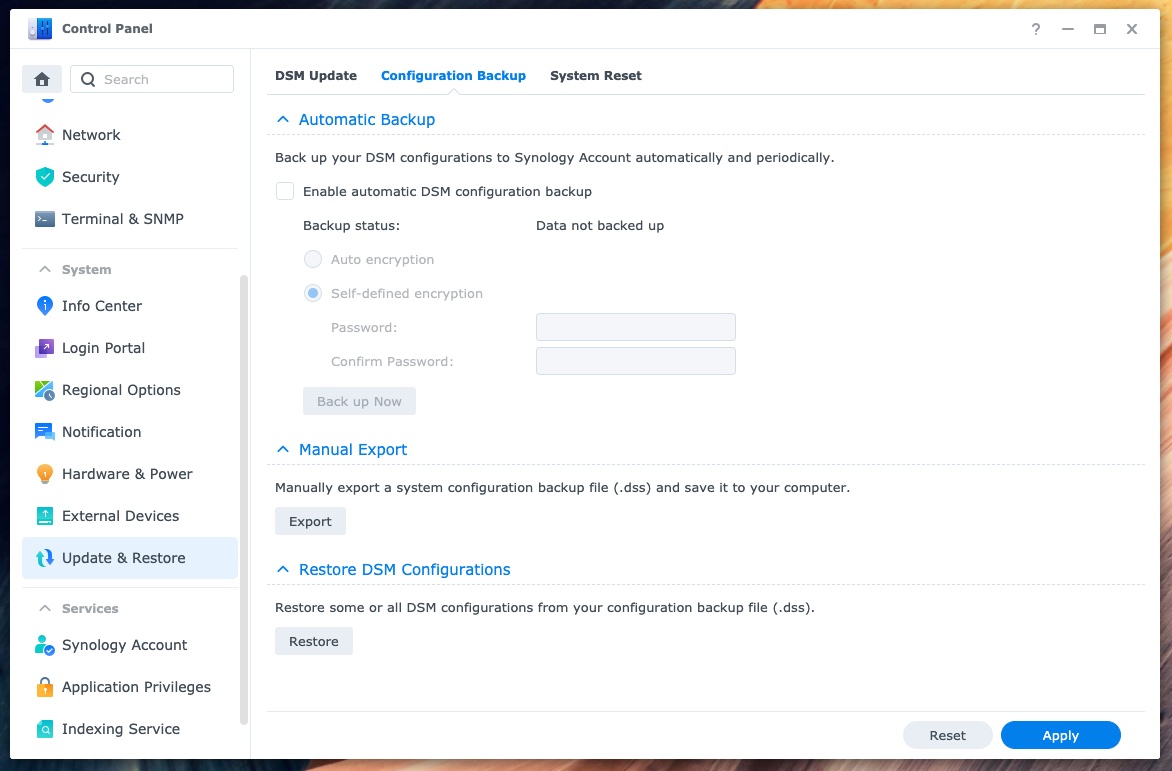Click the 'Data not backed up' status text
The image size is (1172, 771).
[599, 226]
